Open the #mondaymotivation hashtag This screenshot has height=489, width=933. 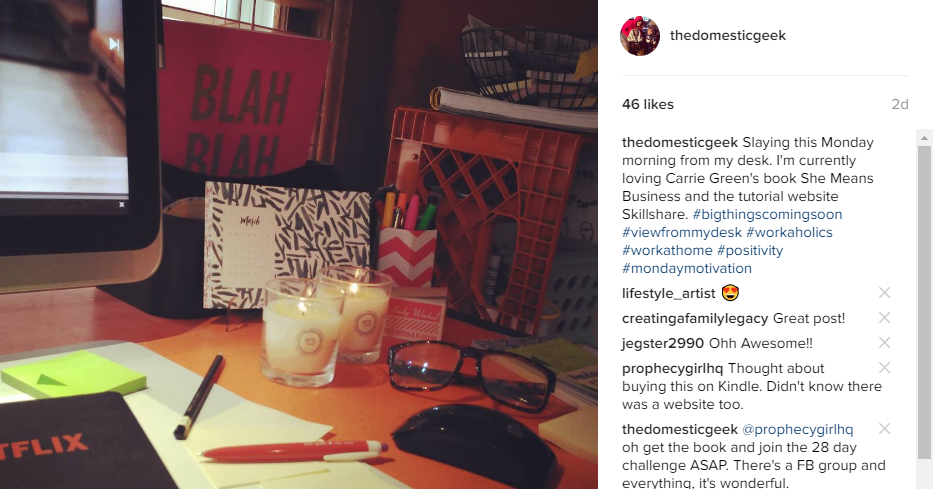click(687, 268)
